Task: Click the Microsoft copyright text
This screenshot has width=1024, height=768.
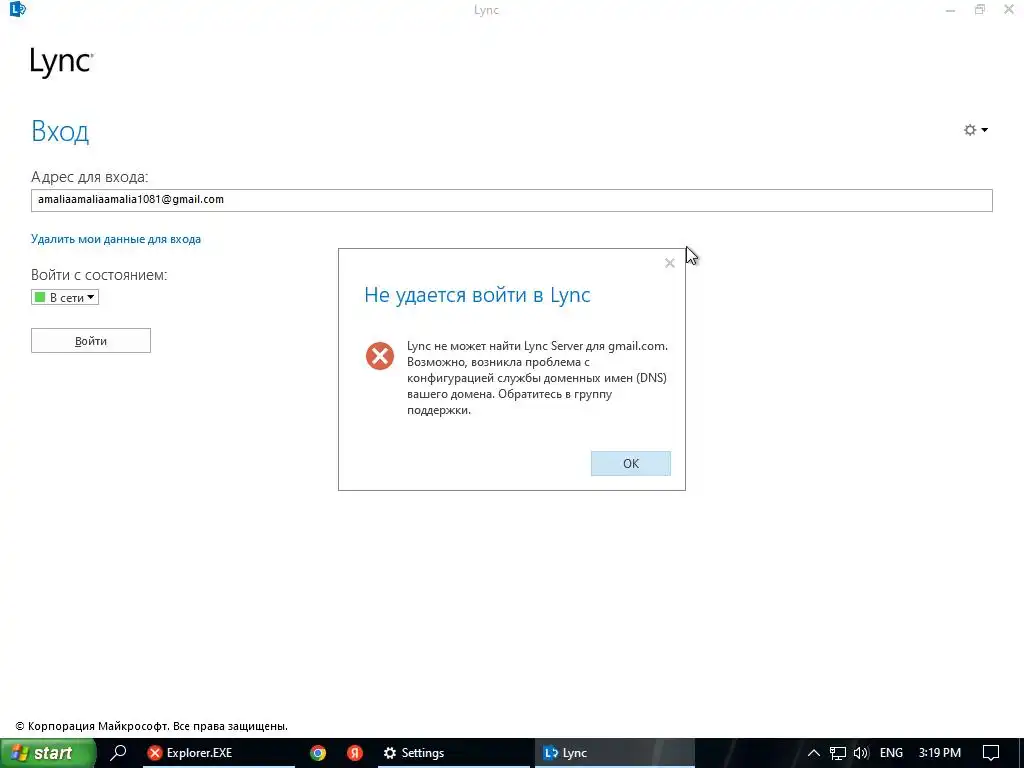Action: [x=152, y=726]
